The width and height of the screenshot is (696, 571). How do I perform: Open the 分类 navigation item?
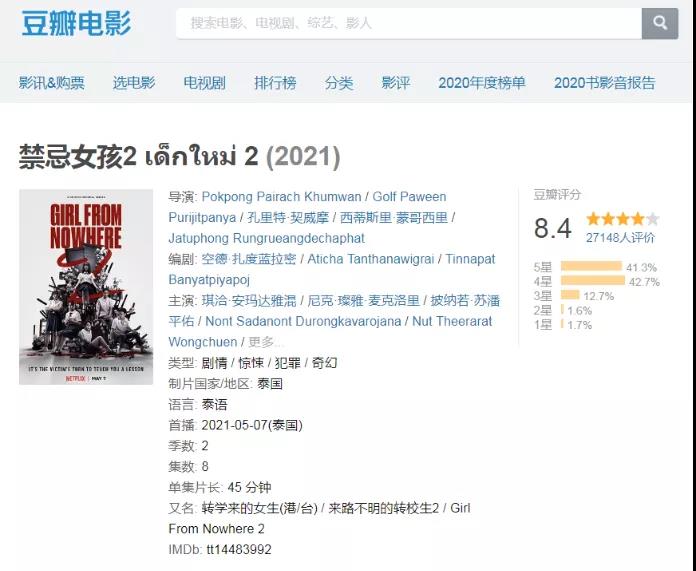339,83
